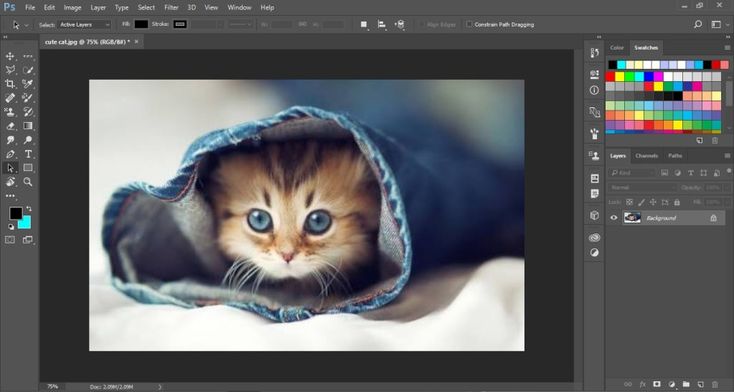Enable Constrain Path Dragging checkbox

tap(469, 24)
